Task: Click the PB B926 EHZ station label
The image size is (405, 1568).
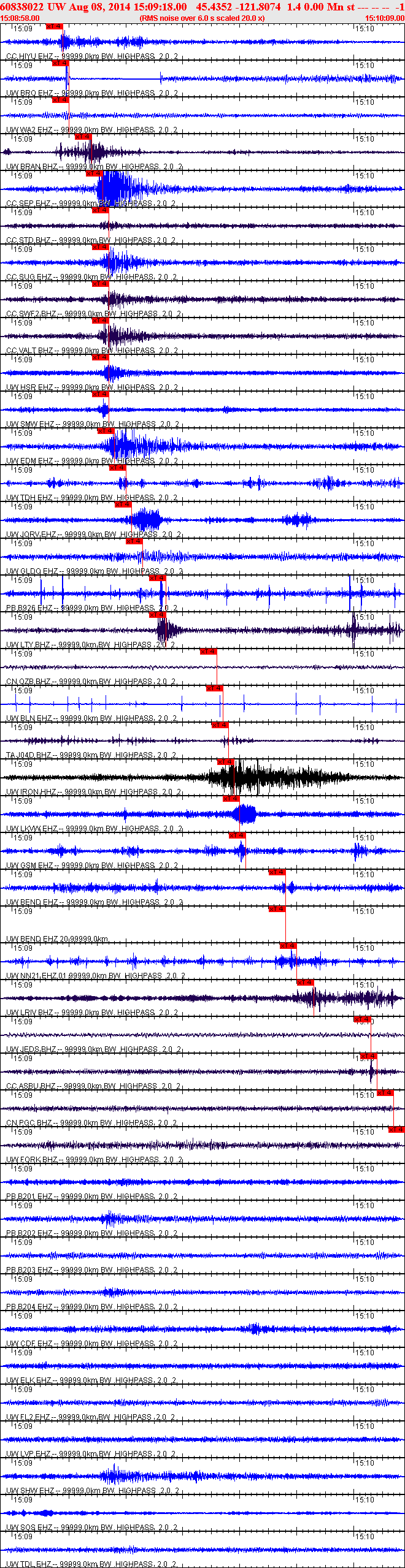Action: point(92,608)
